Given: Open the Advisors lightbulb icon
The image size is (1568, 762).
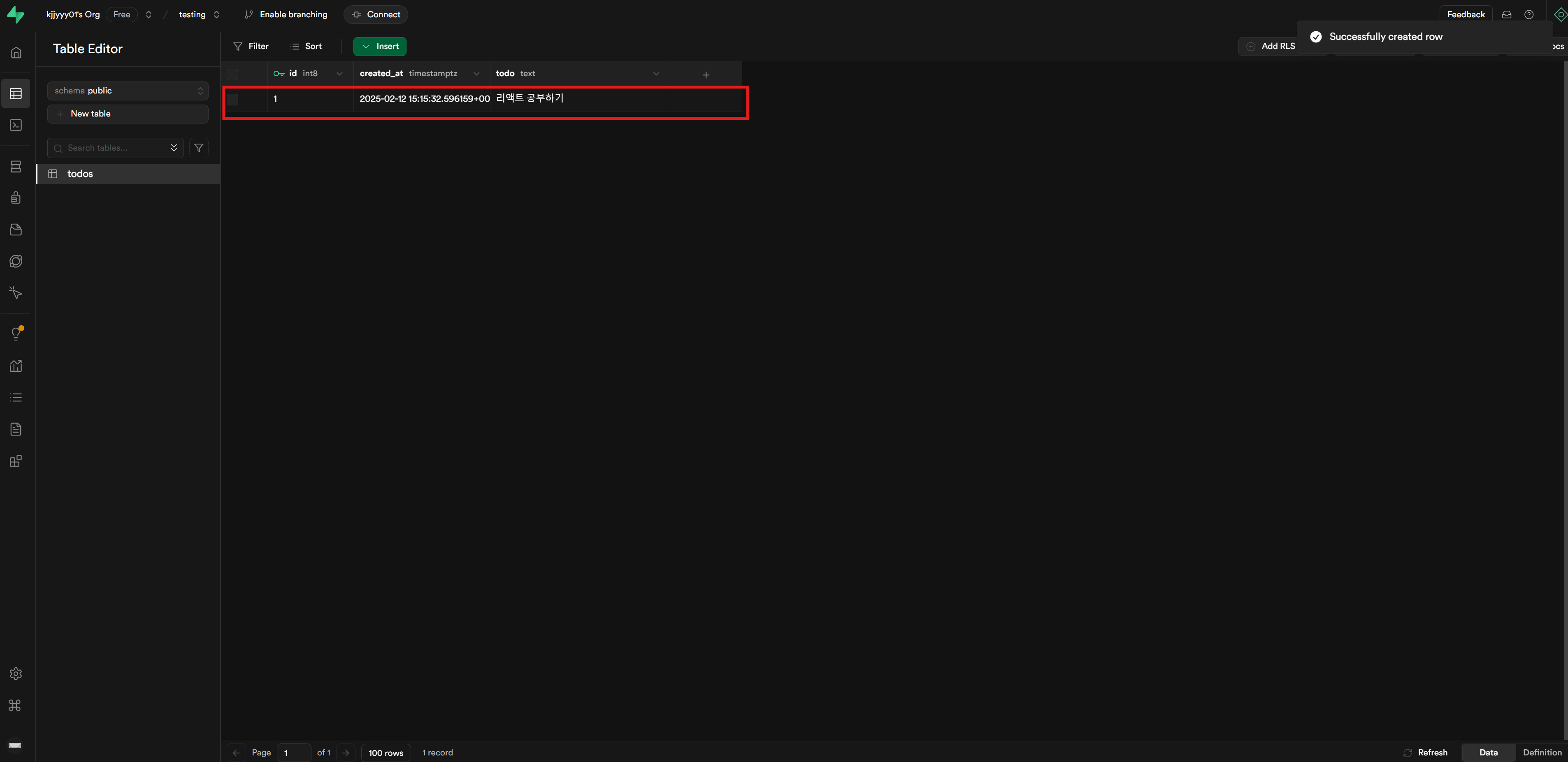Looking at the screenshot, I should (x=16, y=333).
